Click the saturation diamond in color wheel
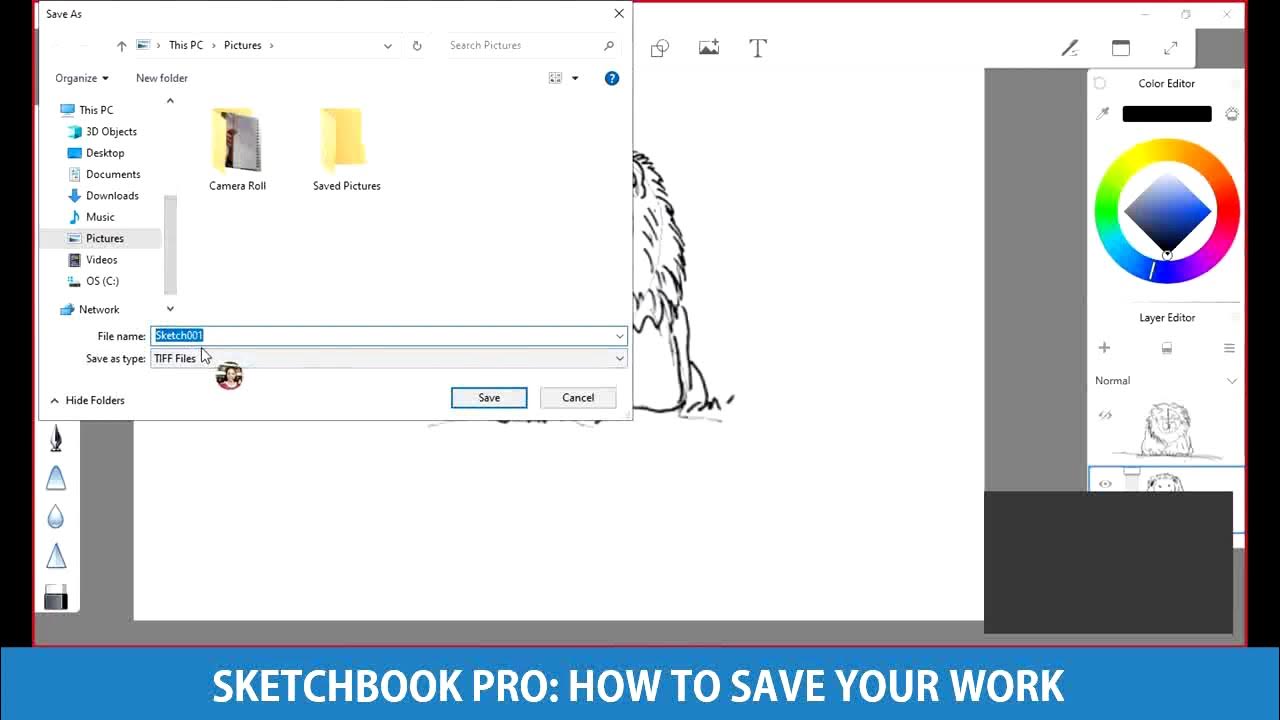This screenshot has height=720, width=1280. [x=1167, y=211]
